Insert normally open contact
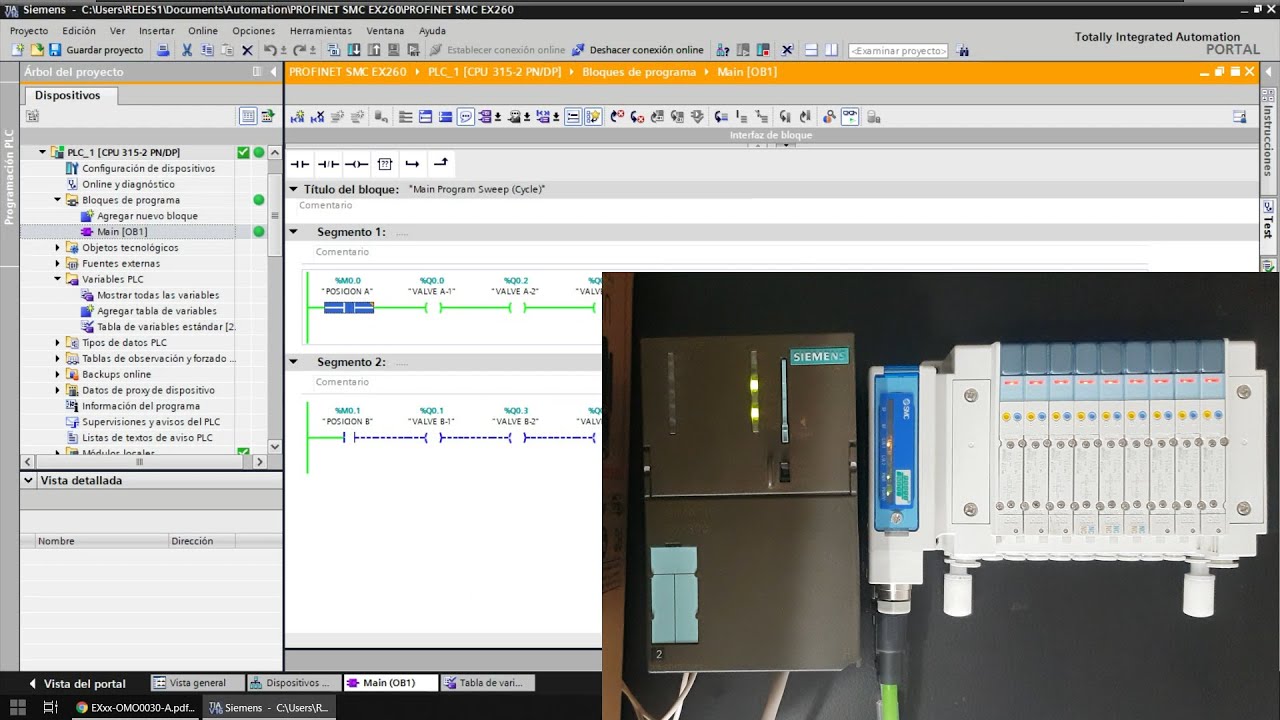The image size is (1280, 720). pyautogui.click(x=299, y=163)
